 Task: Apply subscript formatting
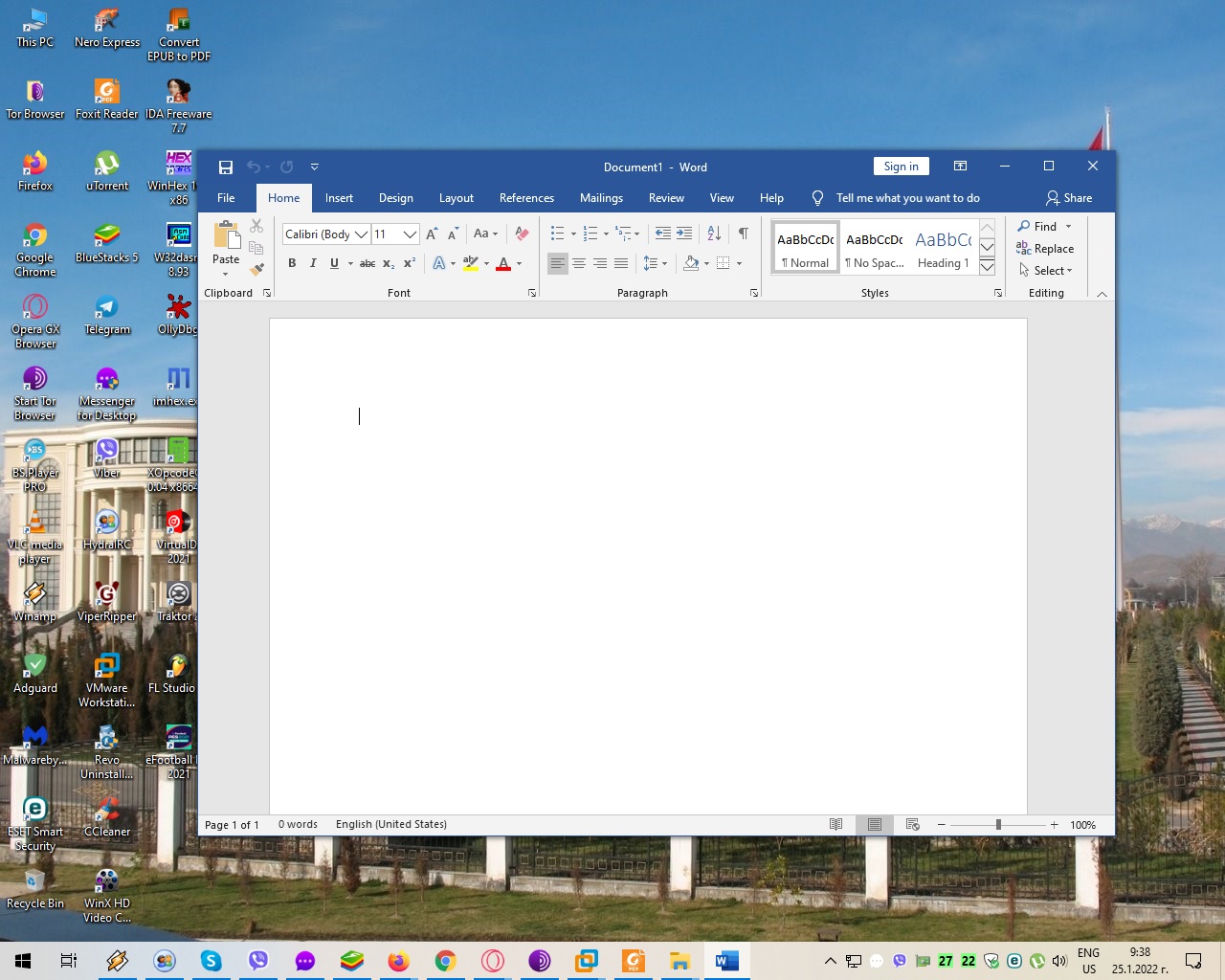point(389,263)
